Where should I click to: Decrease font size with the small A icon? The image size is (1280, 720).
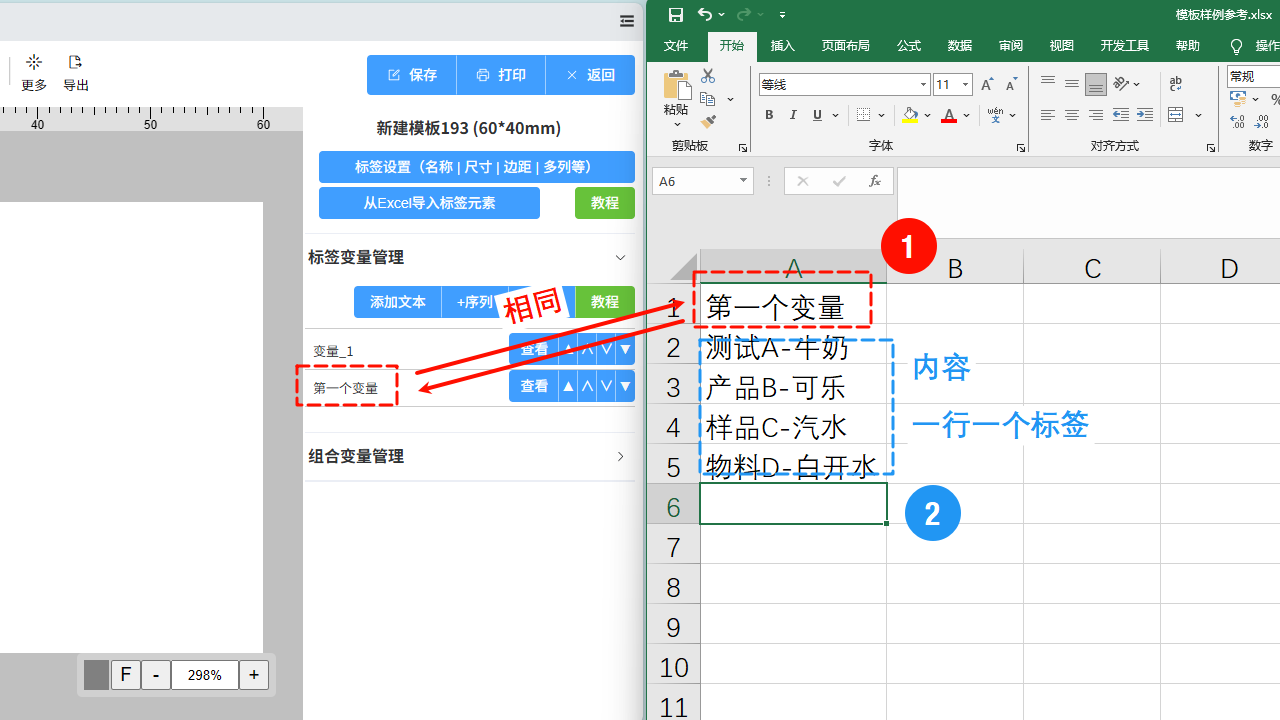(x=1011, y=85)
